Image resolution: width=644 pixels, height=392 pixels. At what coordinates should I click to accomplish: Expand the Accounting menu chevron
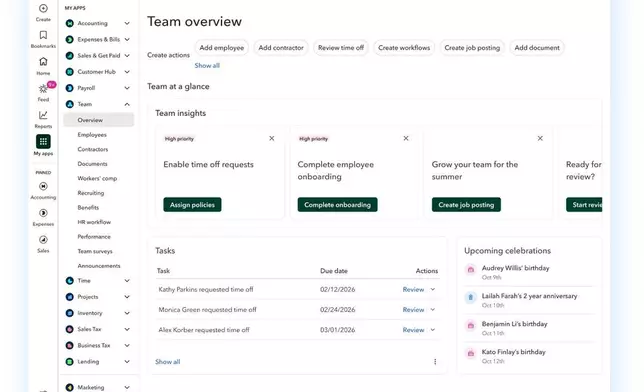click(127, 23)
